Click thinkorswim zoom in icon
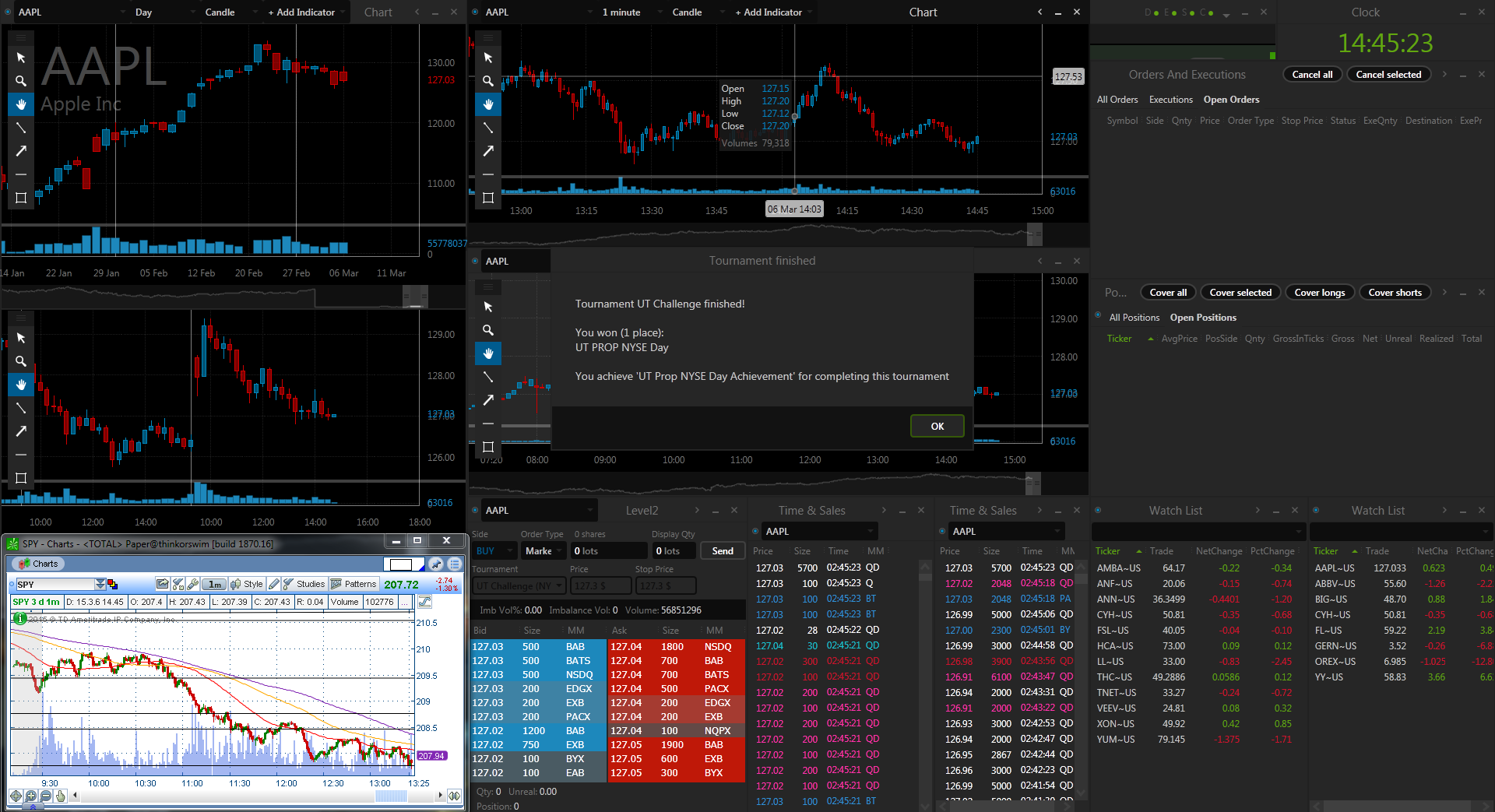Screen dimensions: 1495x812 coord(31,796)
